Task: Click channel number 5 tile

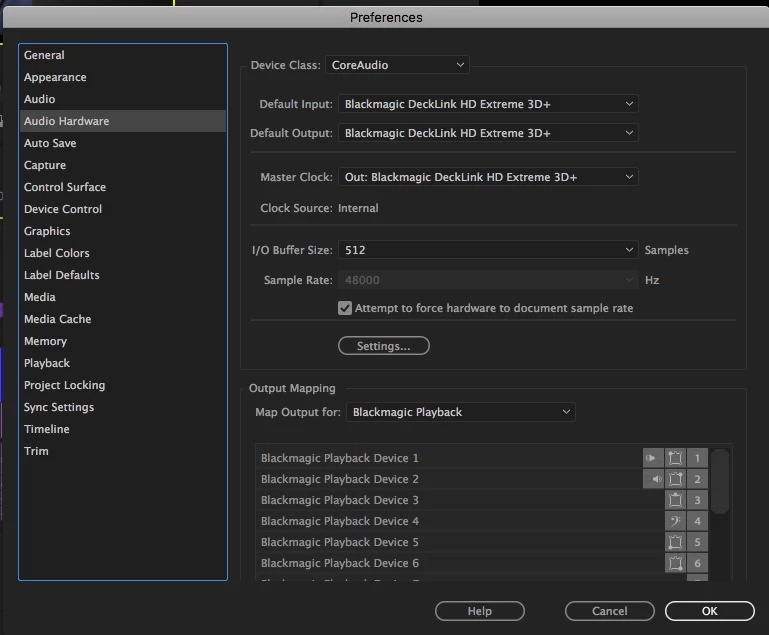Action: point(697,542)
